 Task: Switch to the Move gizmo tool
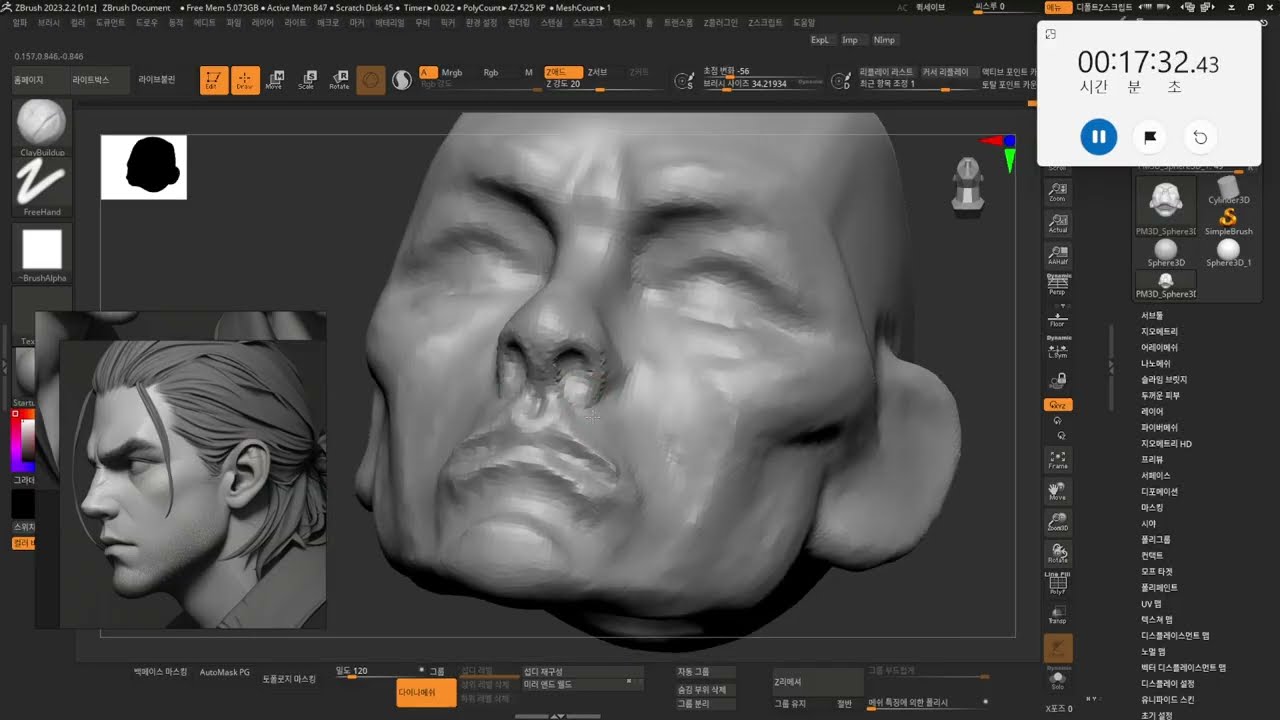pos(274,80)
